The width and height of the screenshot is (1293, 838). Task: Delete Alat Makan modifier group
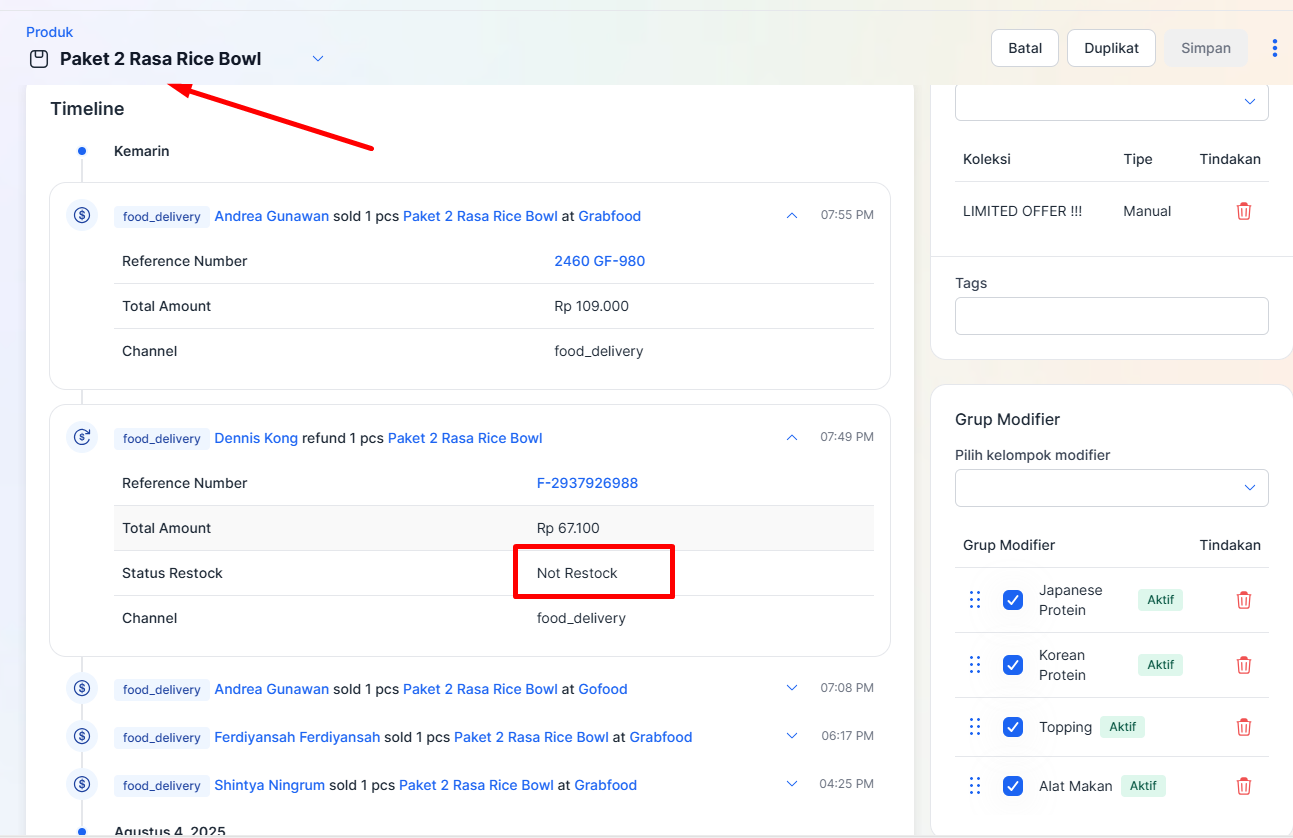pos(1243,786)
